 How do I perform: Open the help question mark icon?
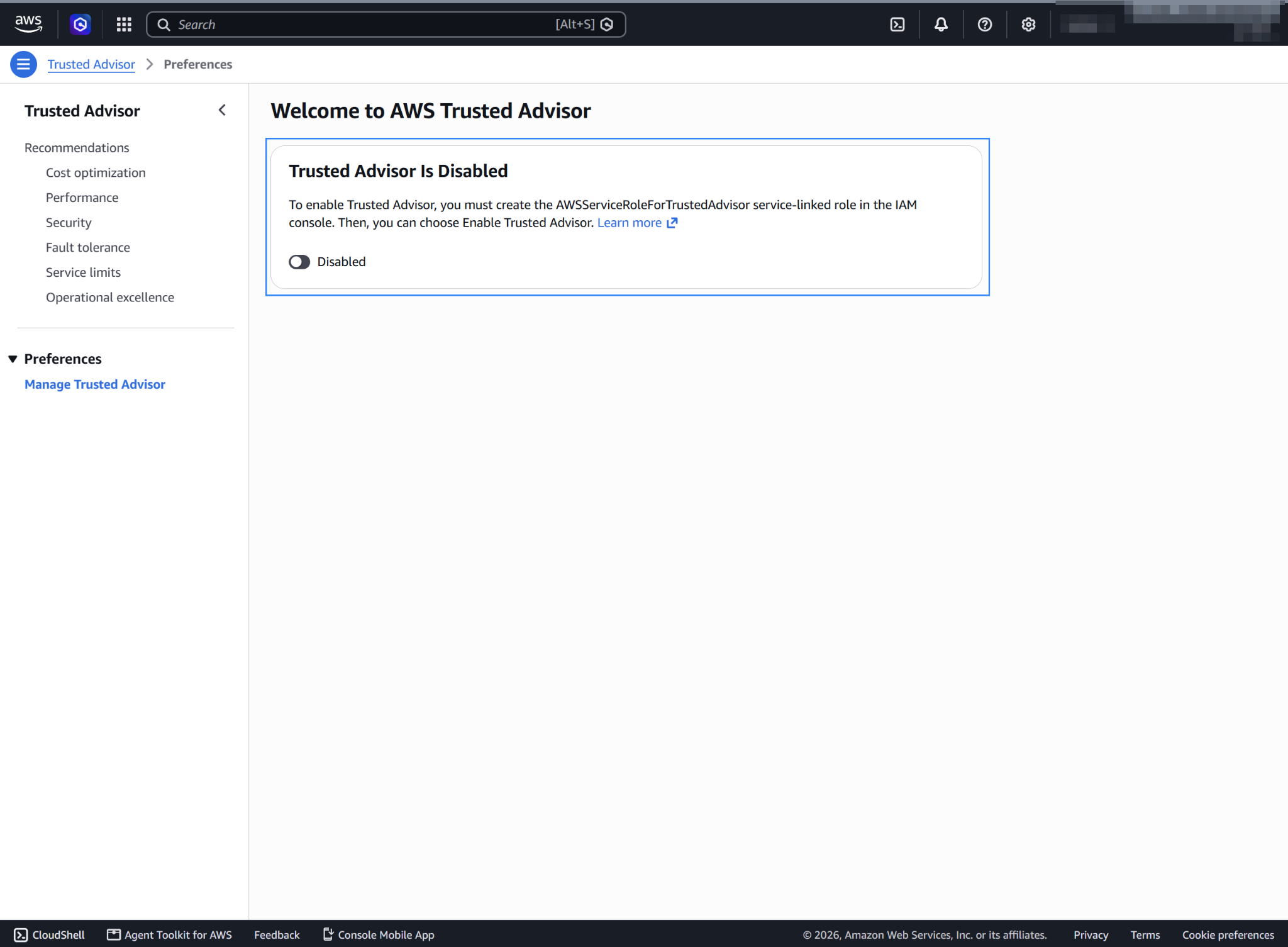[985, 25]
